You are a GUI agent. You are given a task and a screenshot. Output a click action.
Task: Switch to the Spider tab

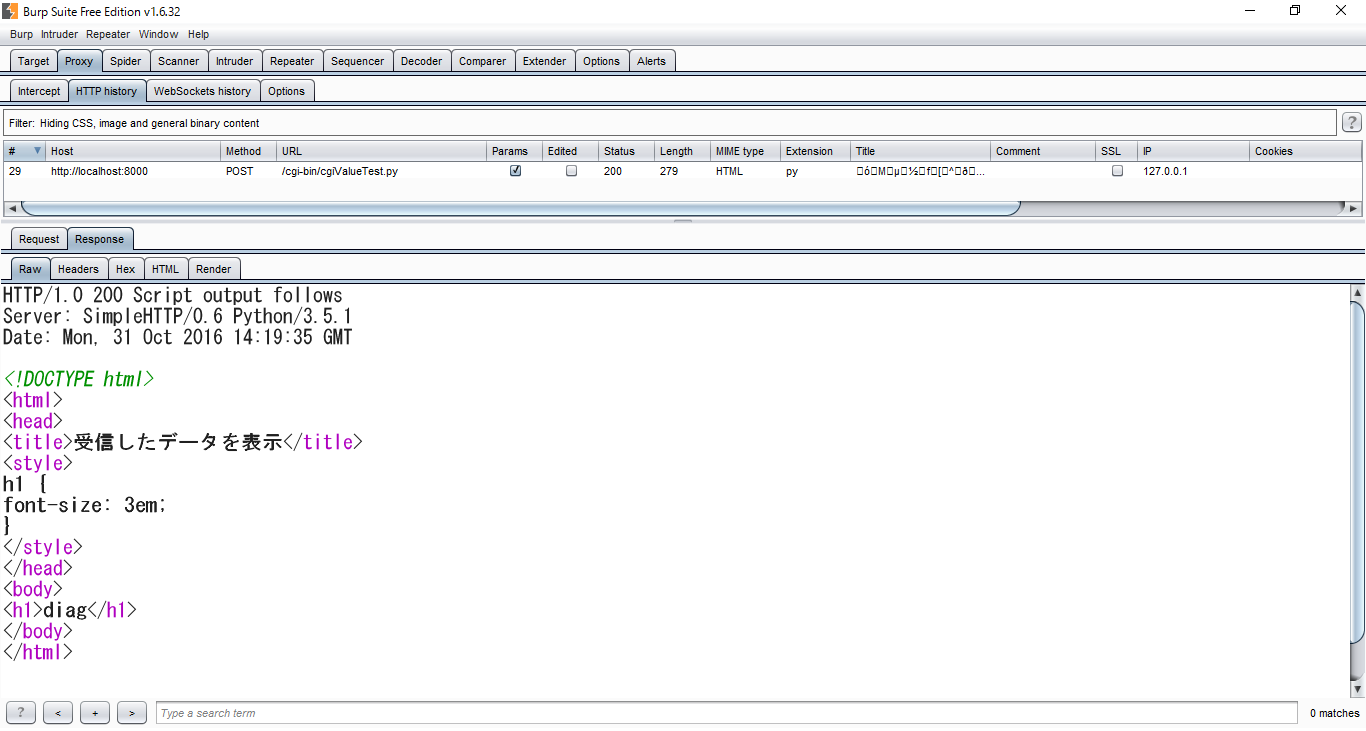[x=126, y=61]
